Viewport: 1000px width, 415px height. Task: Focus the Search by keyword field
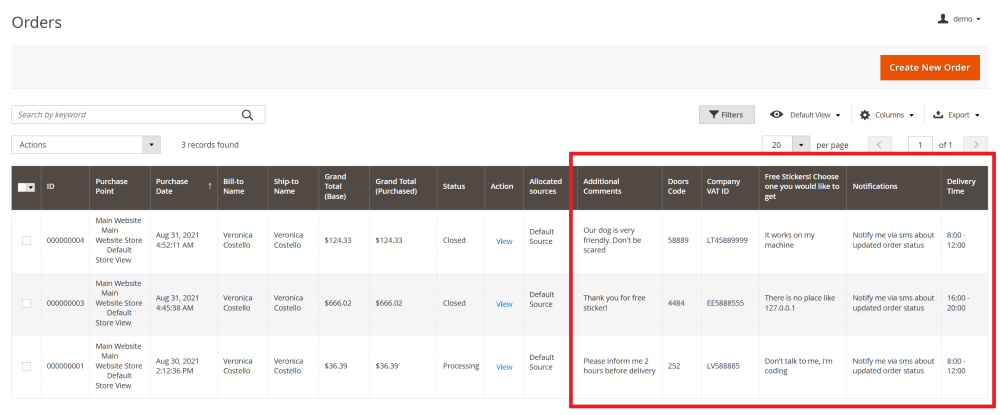coord(138,115)
